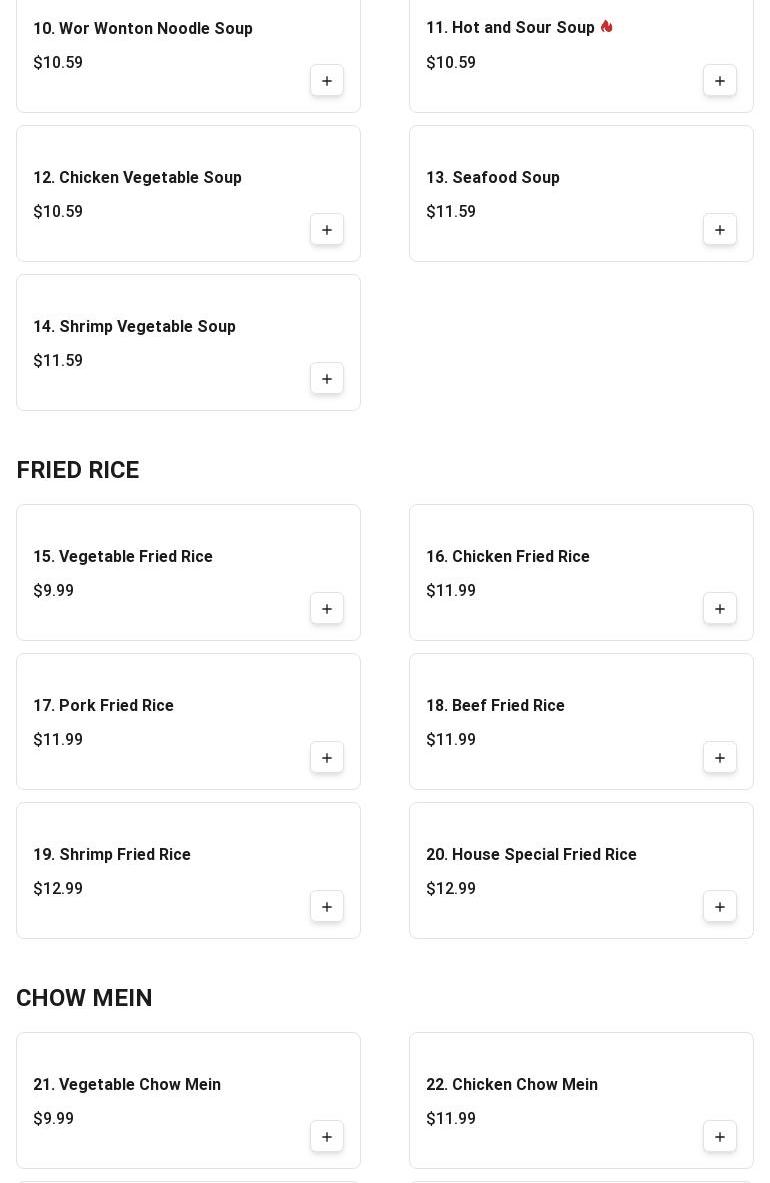Add Chicken Fried Rice to cart
Viewport: 770px width, 1183px height.
[720, 609]
